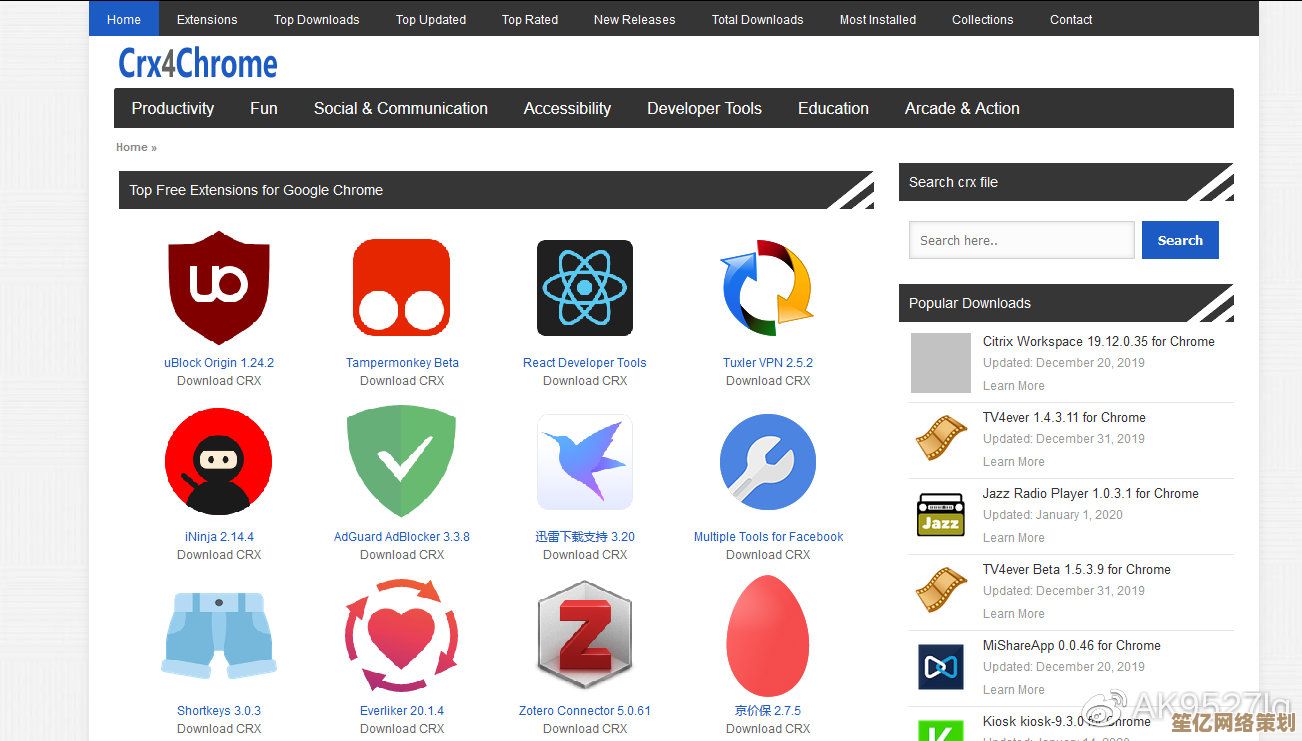Browse the Fun category

click(x=264, y=108)
